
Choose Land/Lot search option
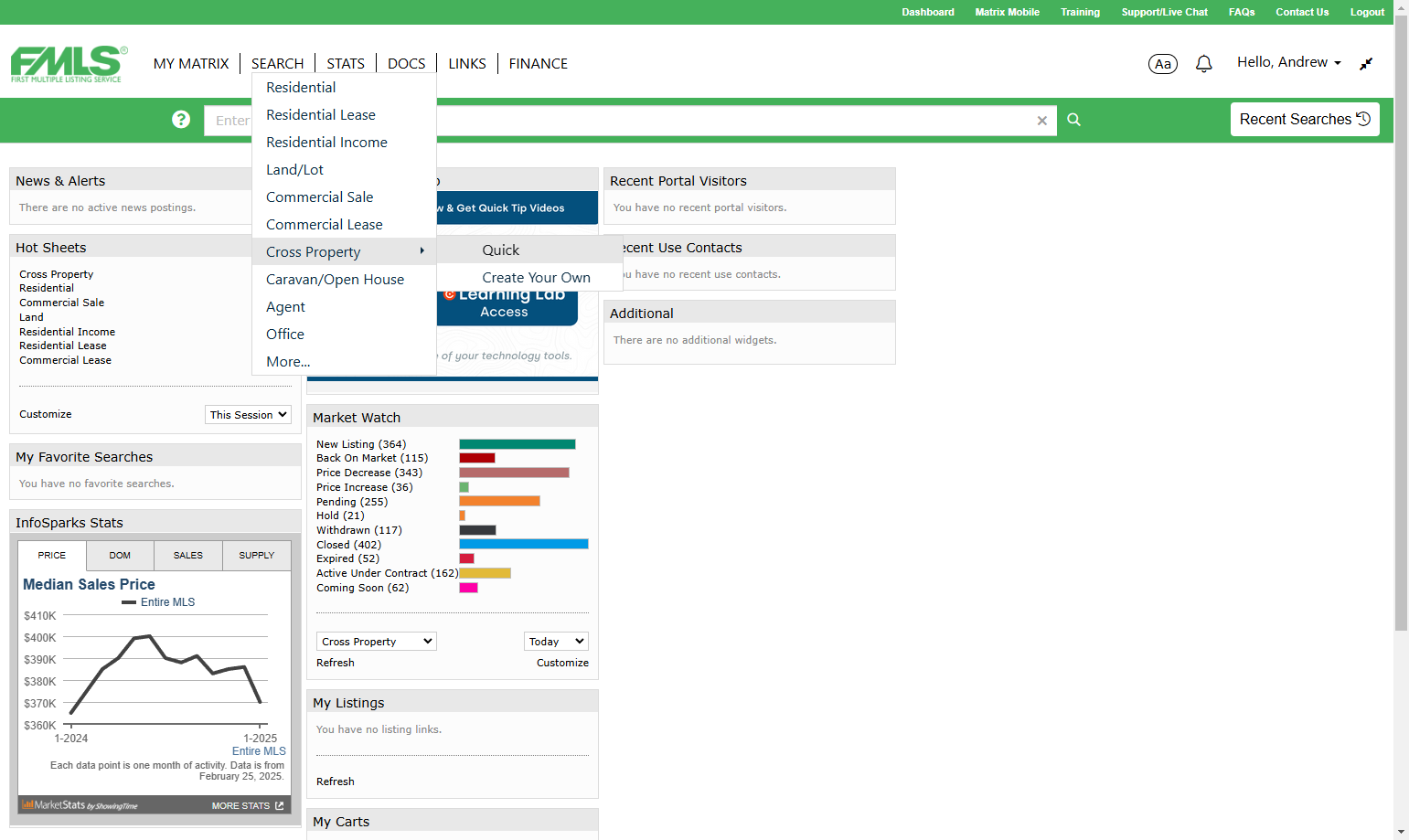click(x=344, y=170)
